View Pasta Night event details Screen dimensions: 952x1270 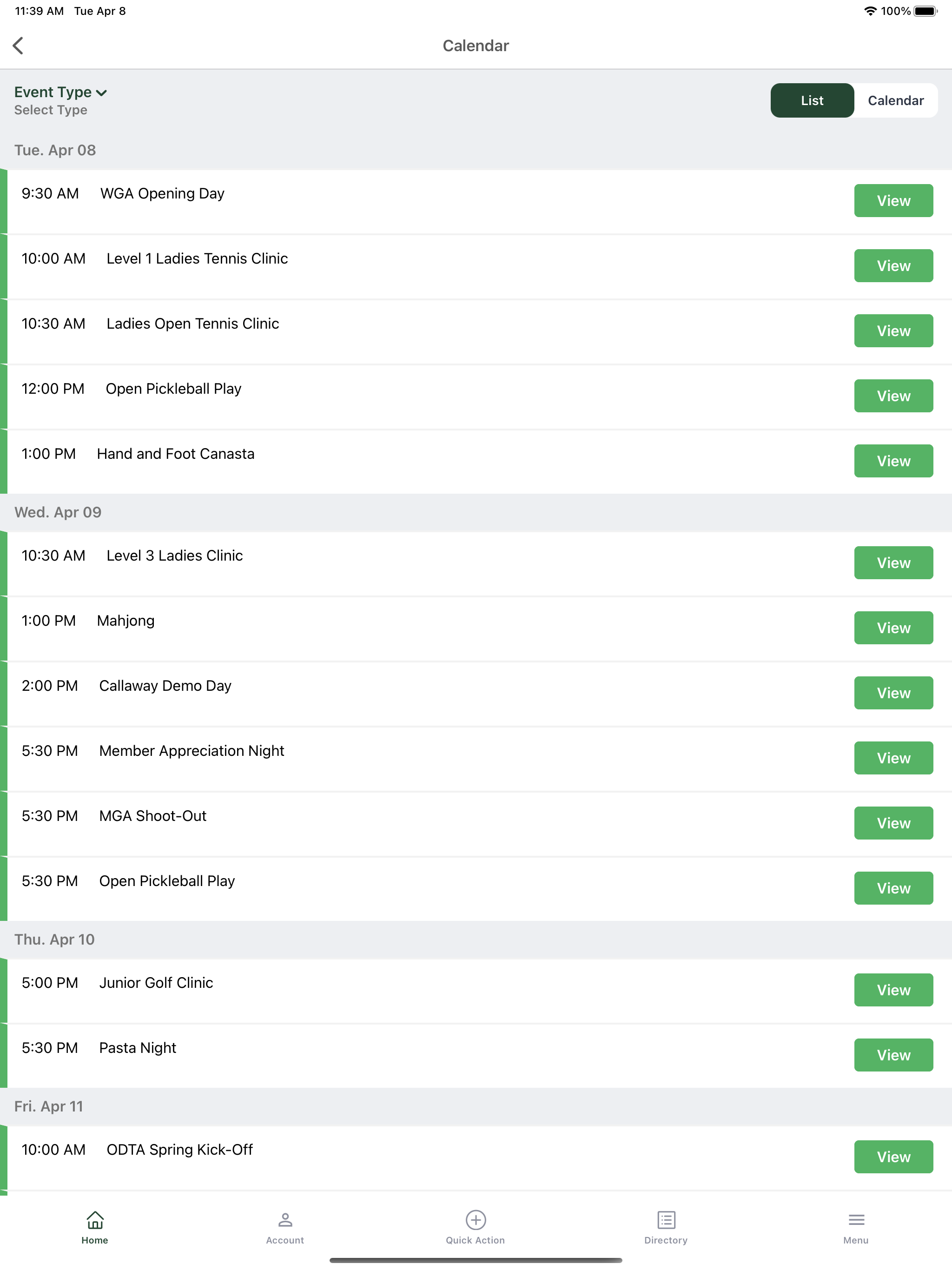[893, 1055]
